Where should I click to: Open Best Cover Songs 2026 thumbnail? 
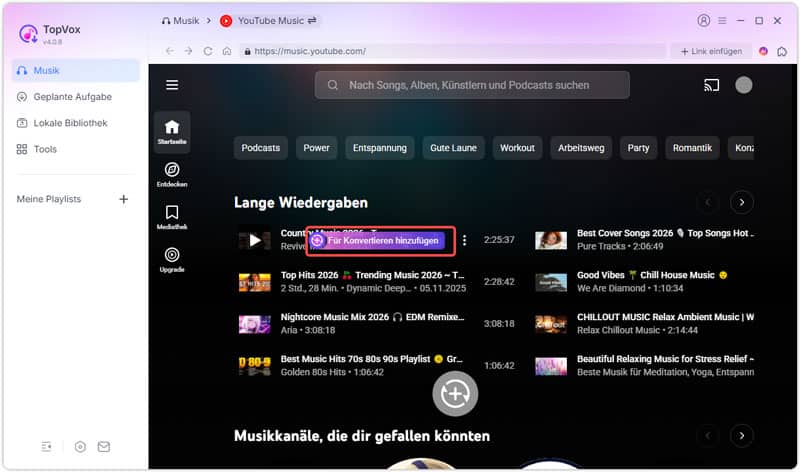pos(551,240)
